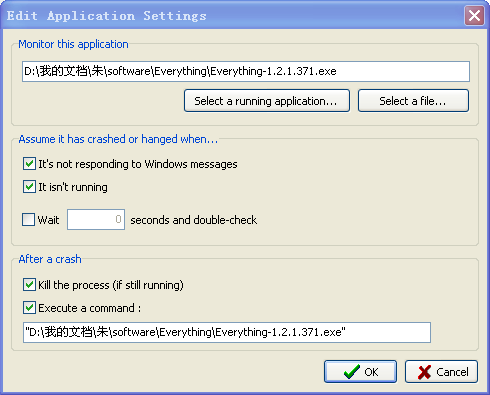Toggle the Execute a command checkbox
Viewport: 490px width, 395px height.
click(29, 308)
